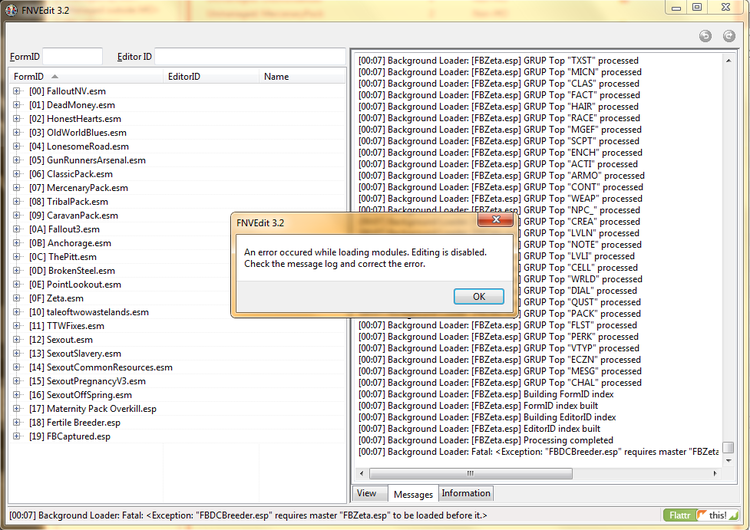This screenshot has height=530, width=750.
Task: Click the back navigation arrow icon
Action: [705, 36]
